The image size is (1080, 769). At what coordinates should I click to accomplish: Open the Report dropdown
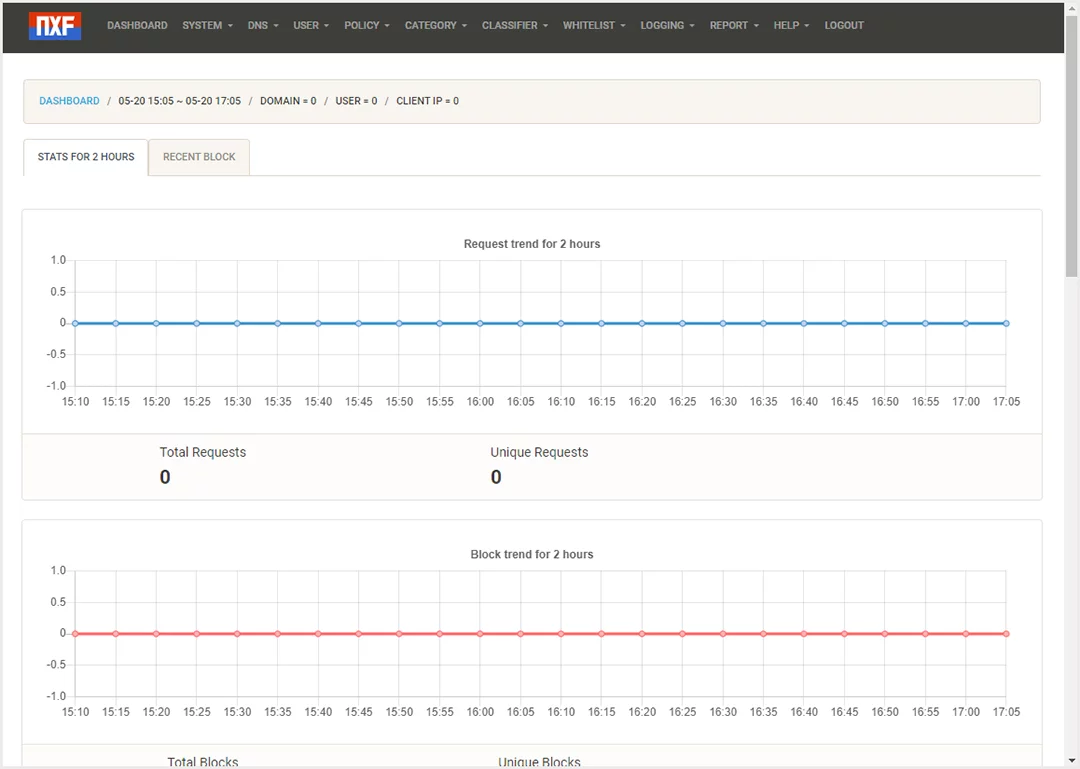pyautogui.click(x=734, y=26)
